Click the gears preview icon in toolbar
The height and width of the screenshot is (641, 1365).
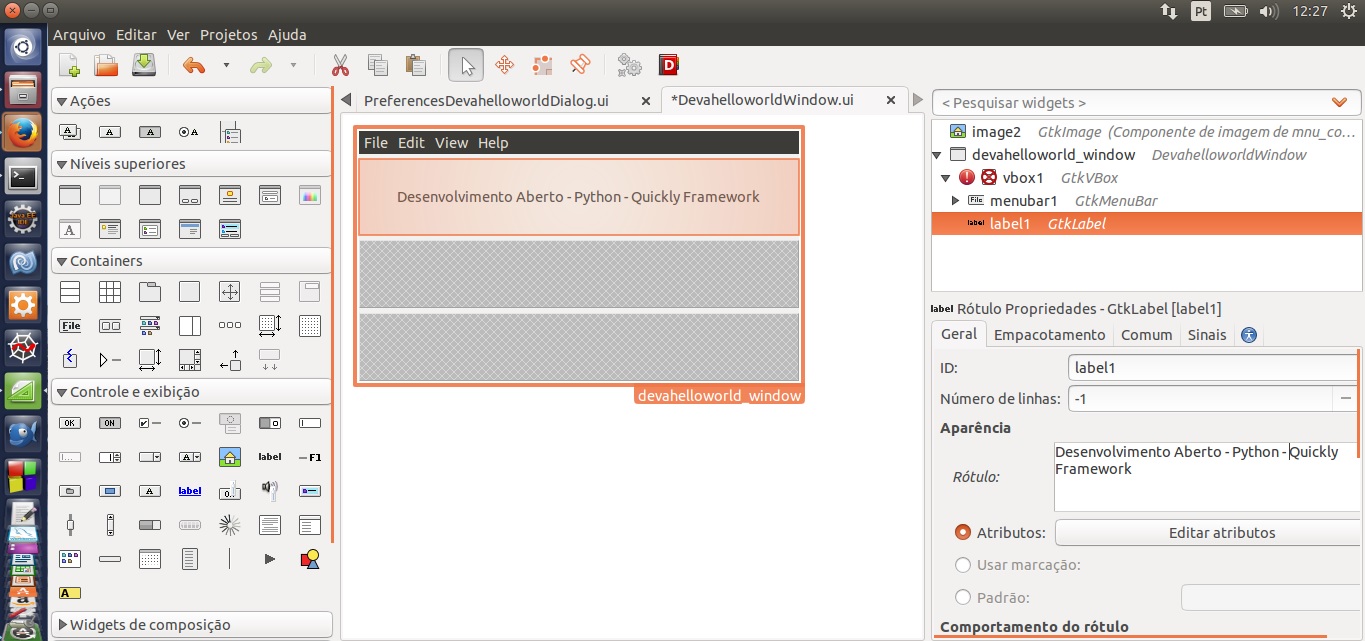tap(629, 66)
